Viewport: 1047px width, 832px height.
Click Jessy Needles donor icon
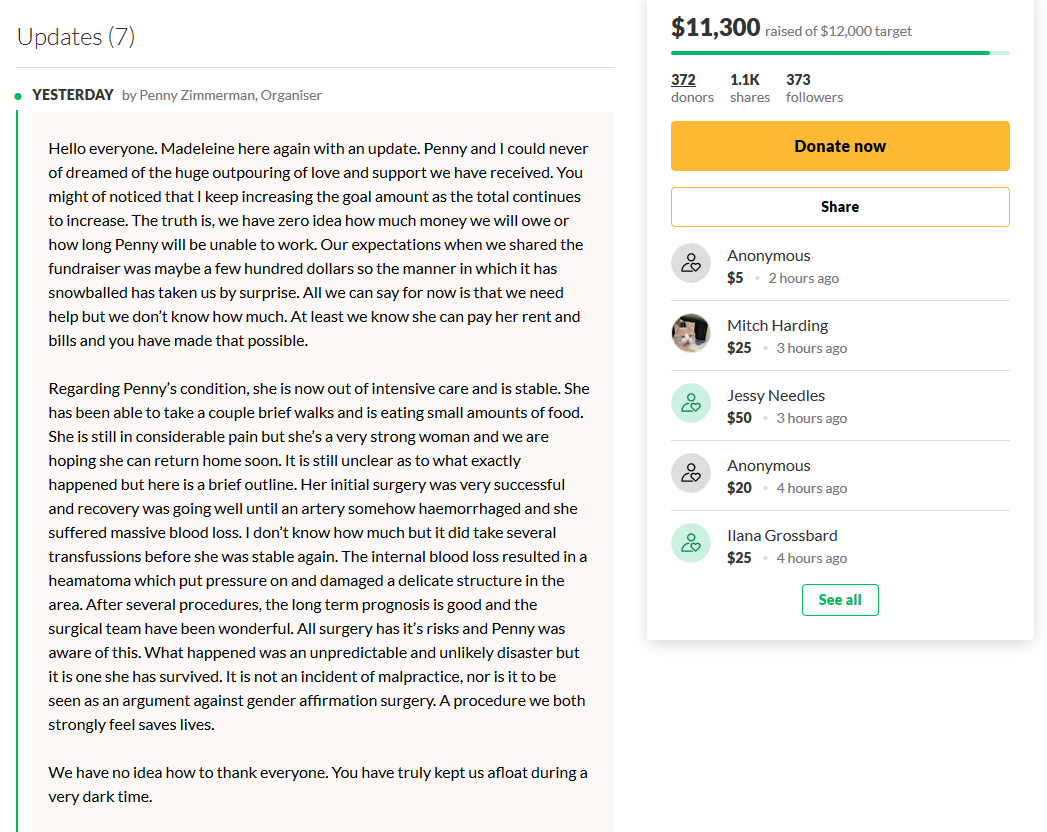coord(690,403)
